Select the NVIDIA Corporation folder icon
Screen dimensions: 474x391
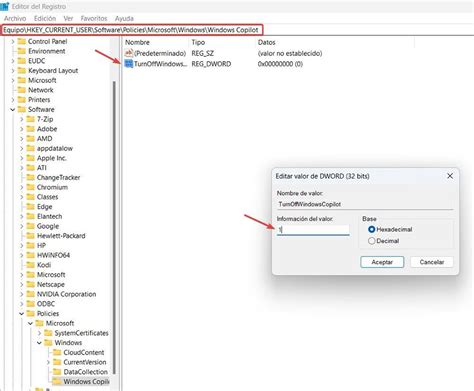[31, 294]
